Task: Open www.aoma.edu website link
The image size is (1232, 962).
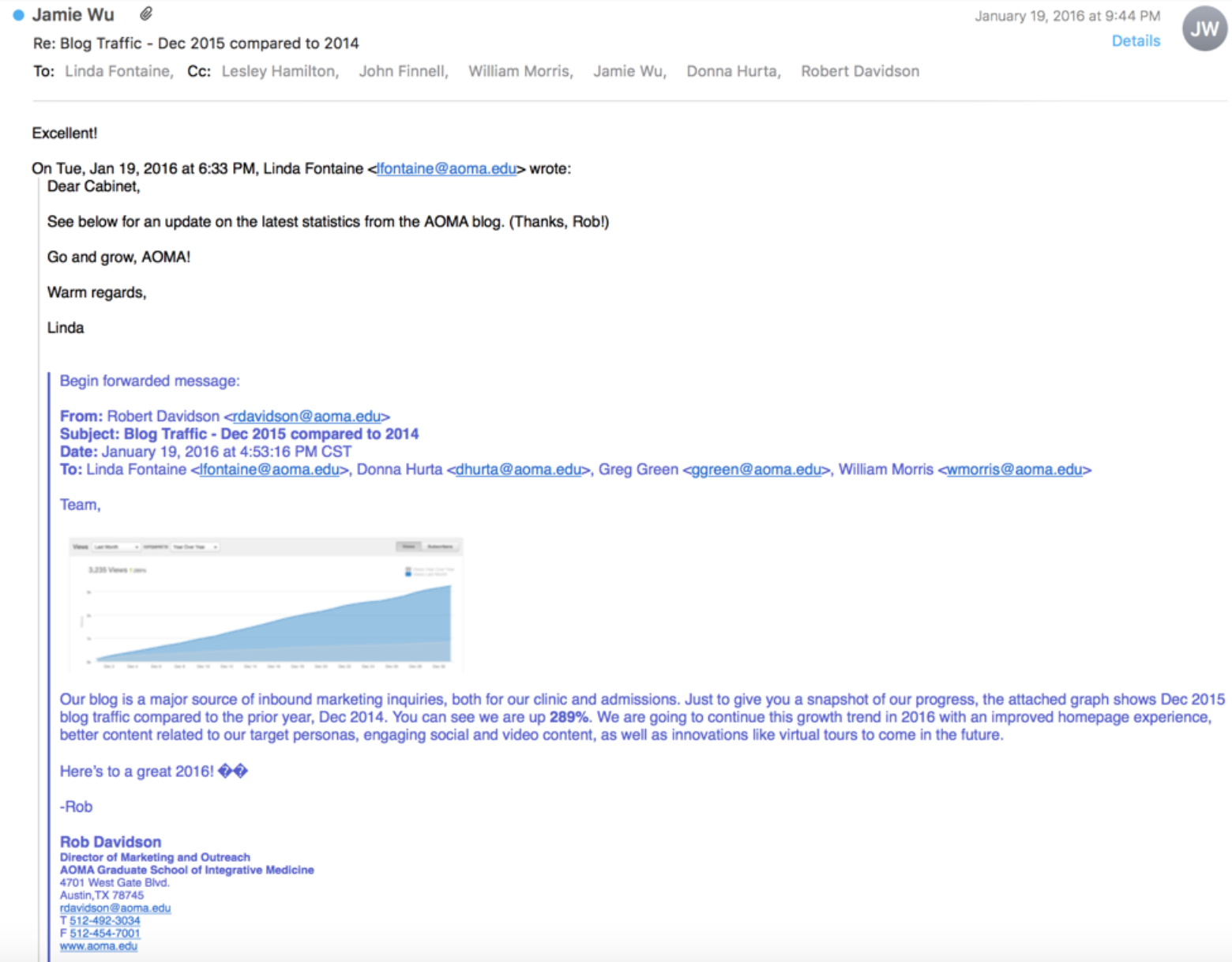Action: [99, 946]
